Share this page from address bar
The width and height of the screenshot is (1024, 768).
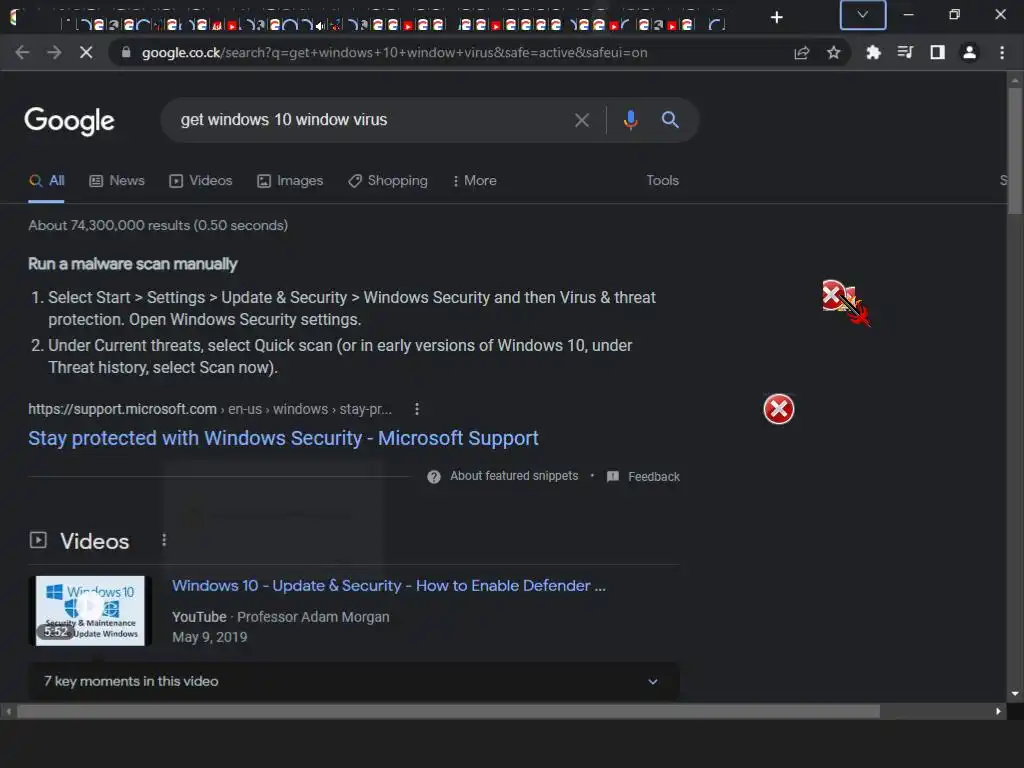pyautogui.click(x=802, y=53)
